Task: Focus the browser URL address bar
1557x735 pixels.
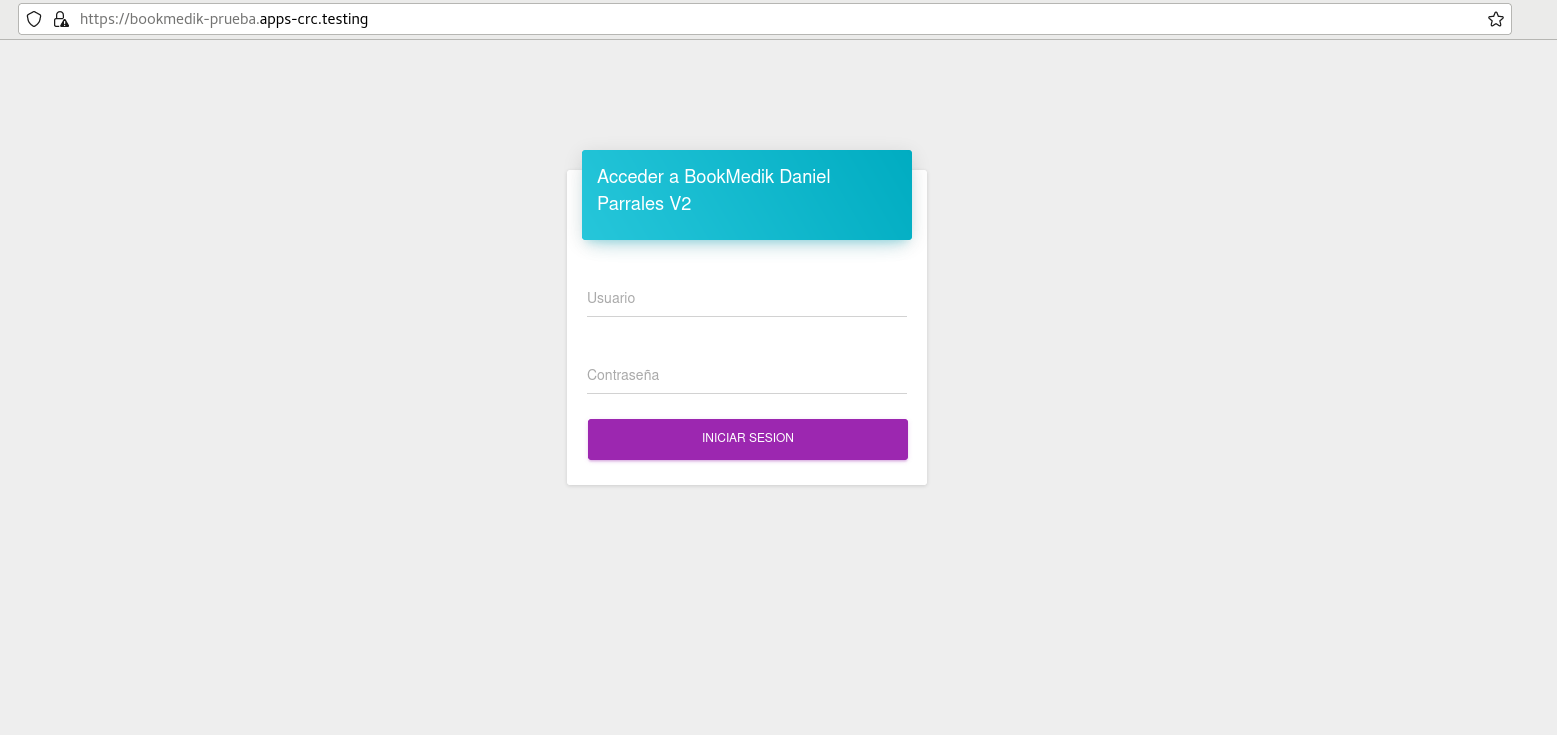Action: (765, 19)
